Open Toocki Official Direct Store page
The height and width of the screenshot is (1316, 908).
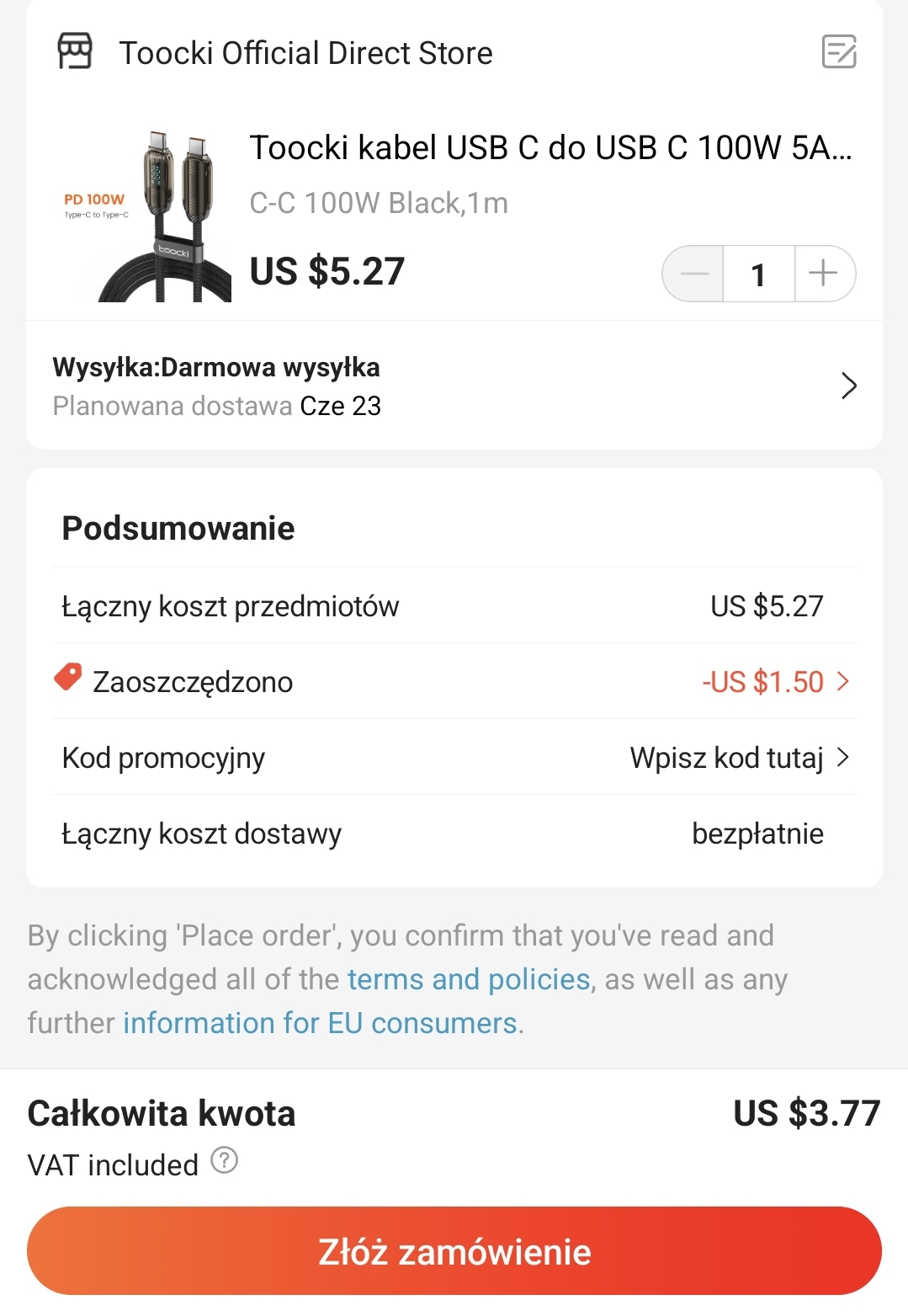coord(305,53)
